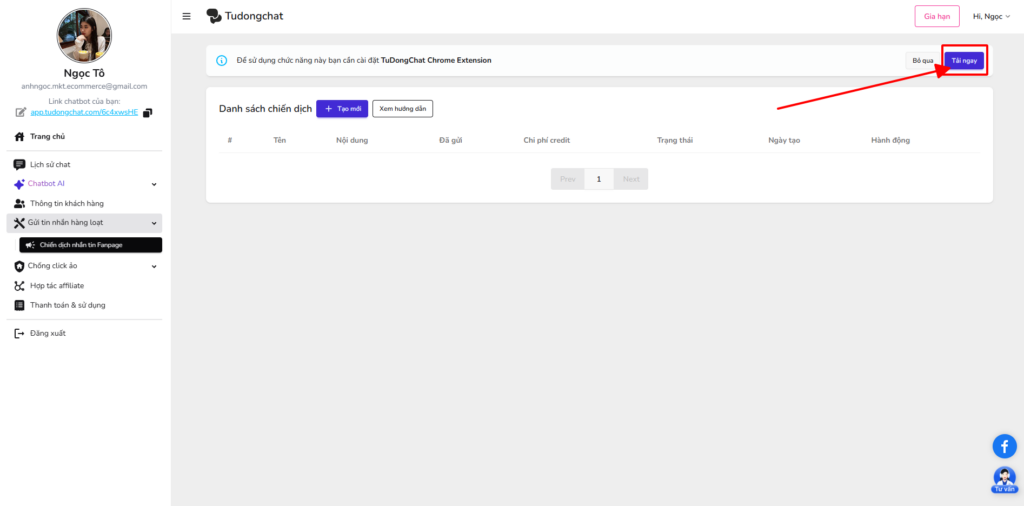Image resolution: width=1024 pixels, height=506 pixels.
Task: Click the Hợp tác affiliate icon
Action: [x=20, y=286]
